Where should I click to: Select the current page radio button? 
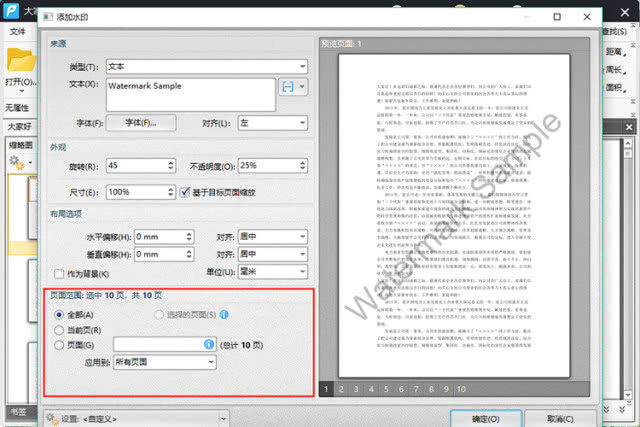(x=59, y=330)
